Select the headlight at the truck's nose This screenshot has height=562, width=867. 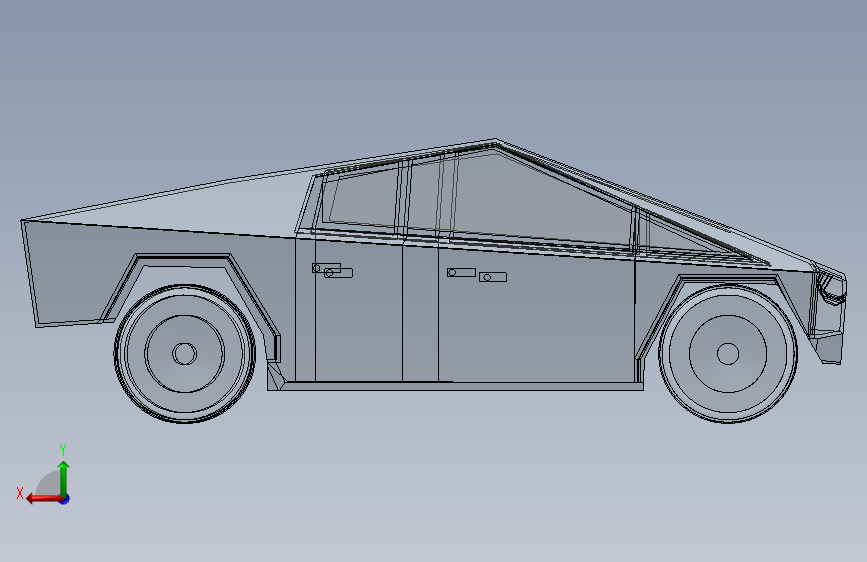point(832,289)
